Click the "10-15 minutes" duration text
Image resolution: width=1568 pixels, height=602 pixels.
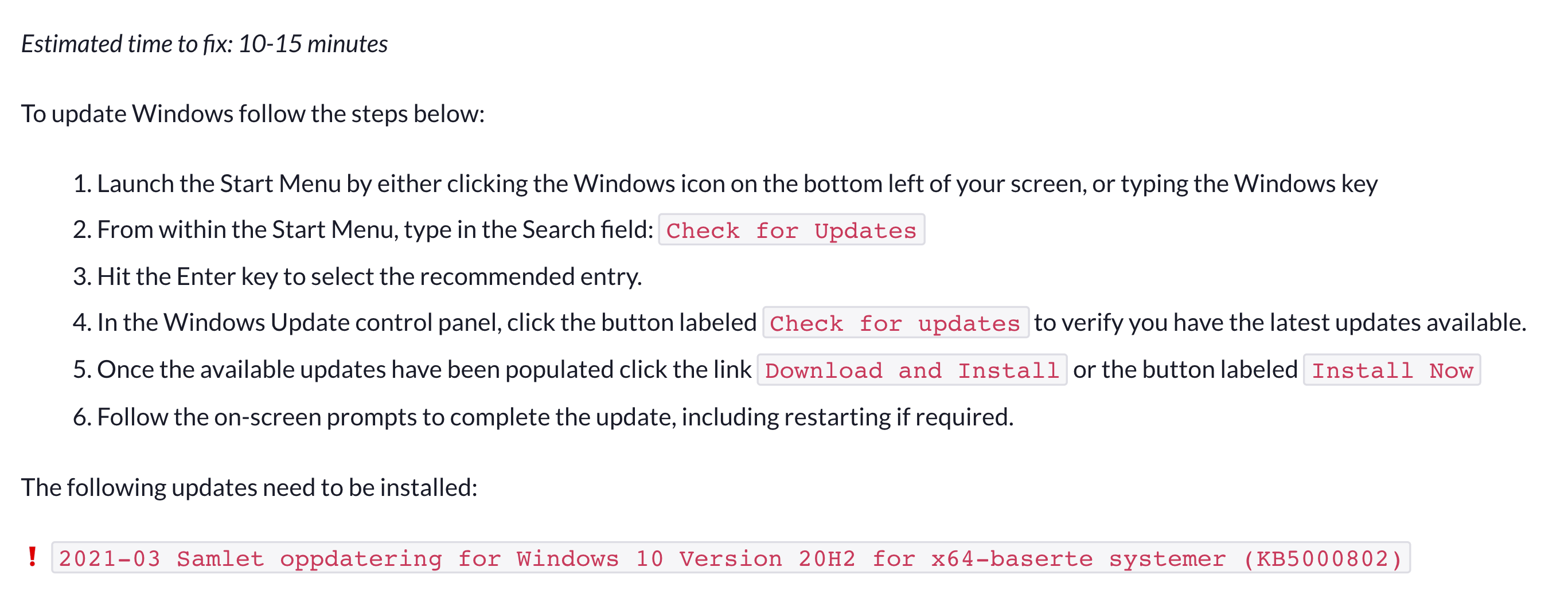pyautogui.click(x=313, y=44)
